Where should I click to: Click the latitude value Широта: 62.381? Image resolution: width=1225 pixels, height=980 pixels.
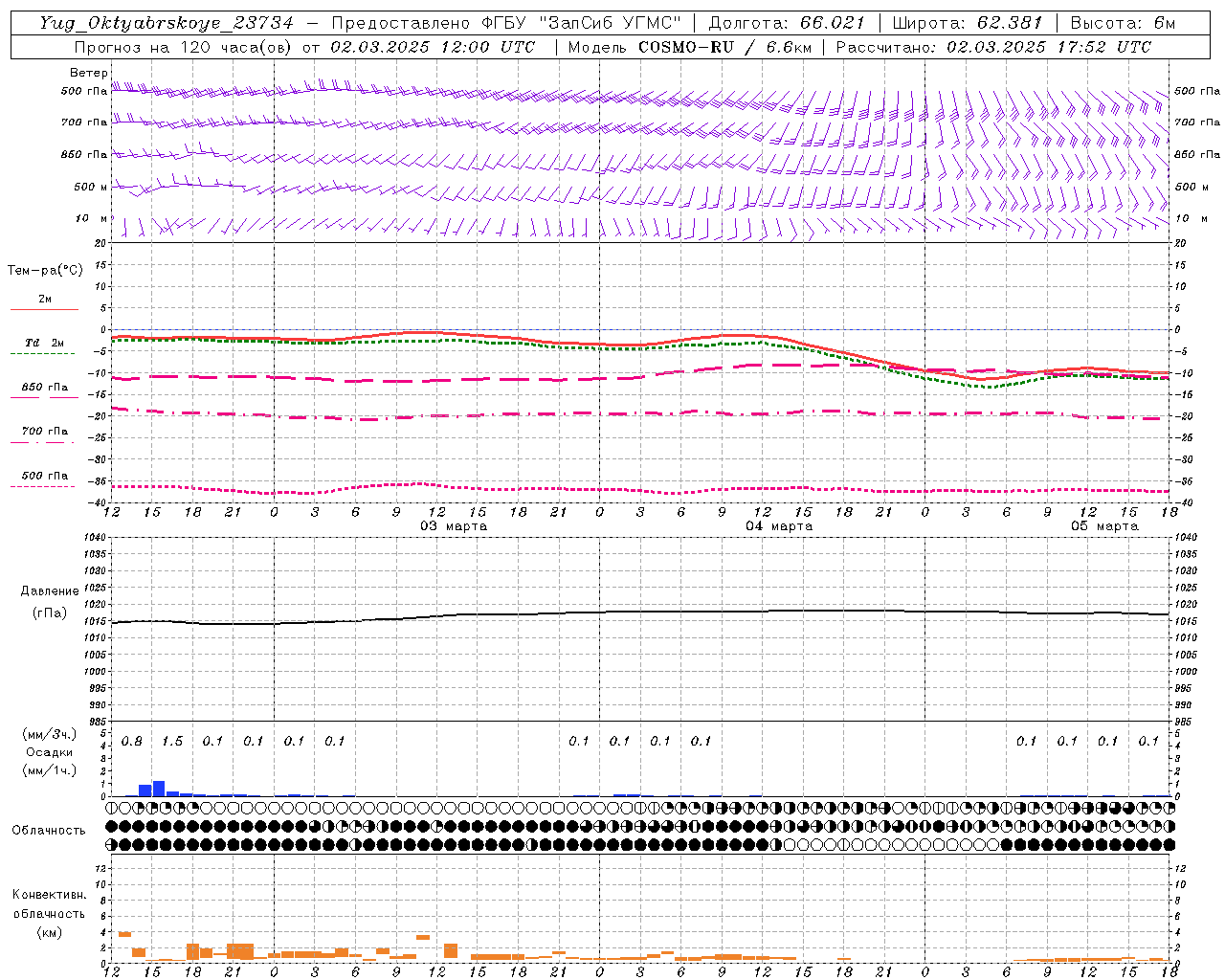click(968, 23)
